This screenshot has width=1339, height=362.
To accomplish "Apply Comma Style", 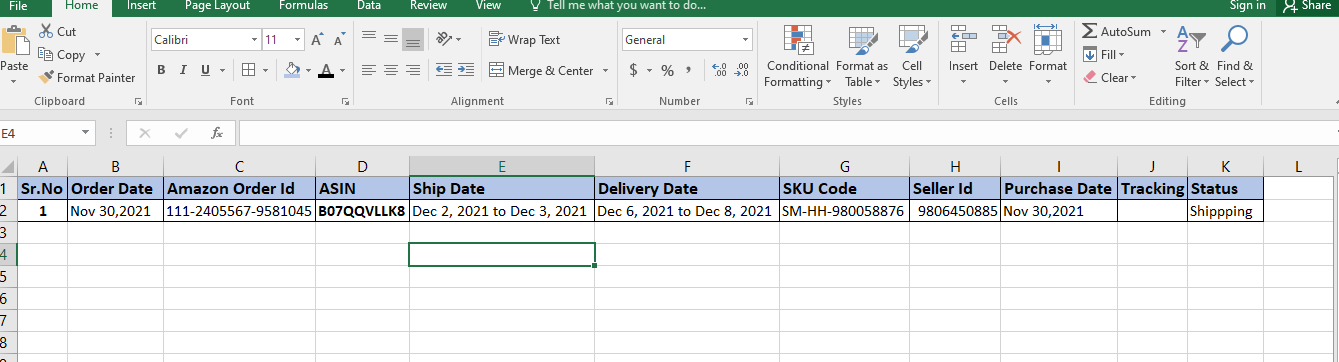I will pos(689,70).
